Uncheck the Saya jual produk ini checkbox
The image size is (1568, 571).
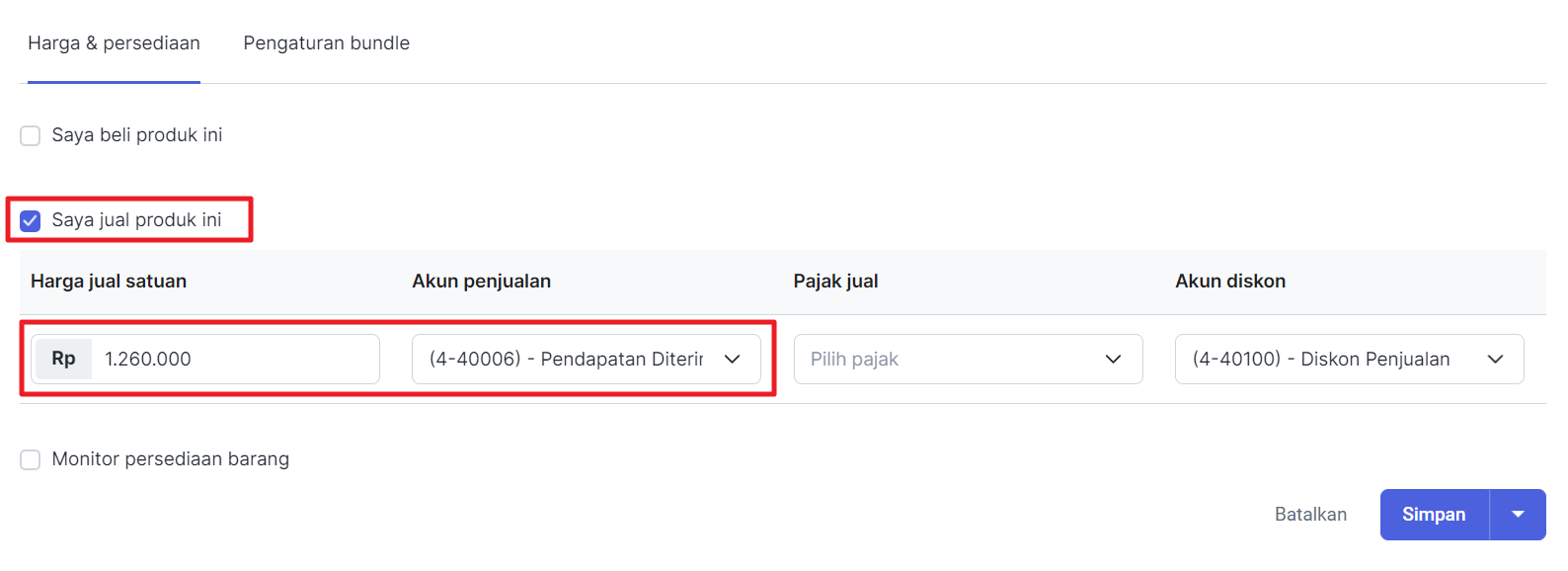tap(31, 220)
